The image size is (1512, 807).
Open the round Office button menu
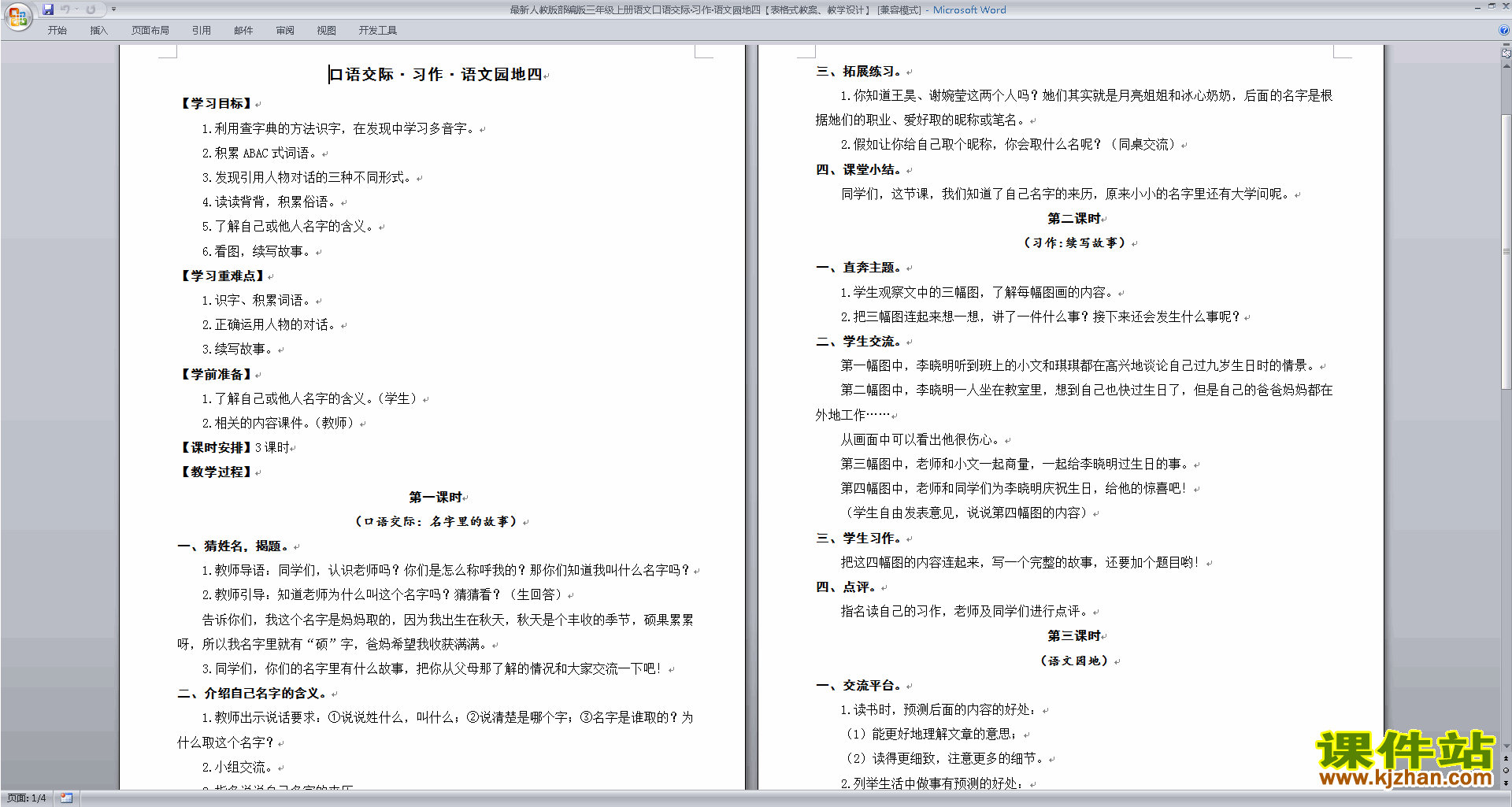click(17, 16)
